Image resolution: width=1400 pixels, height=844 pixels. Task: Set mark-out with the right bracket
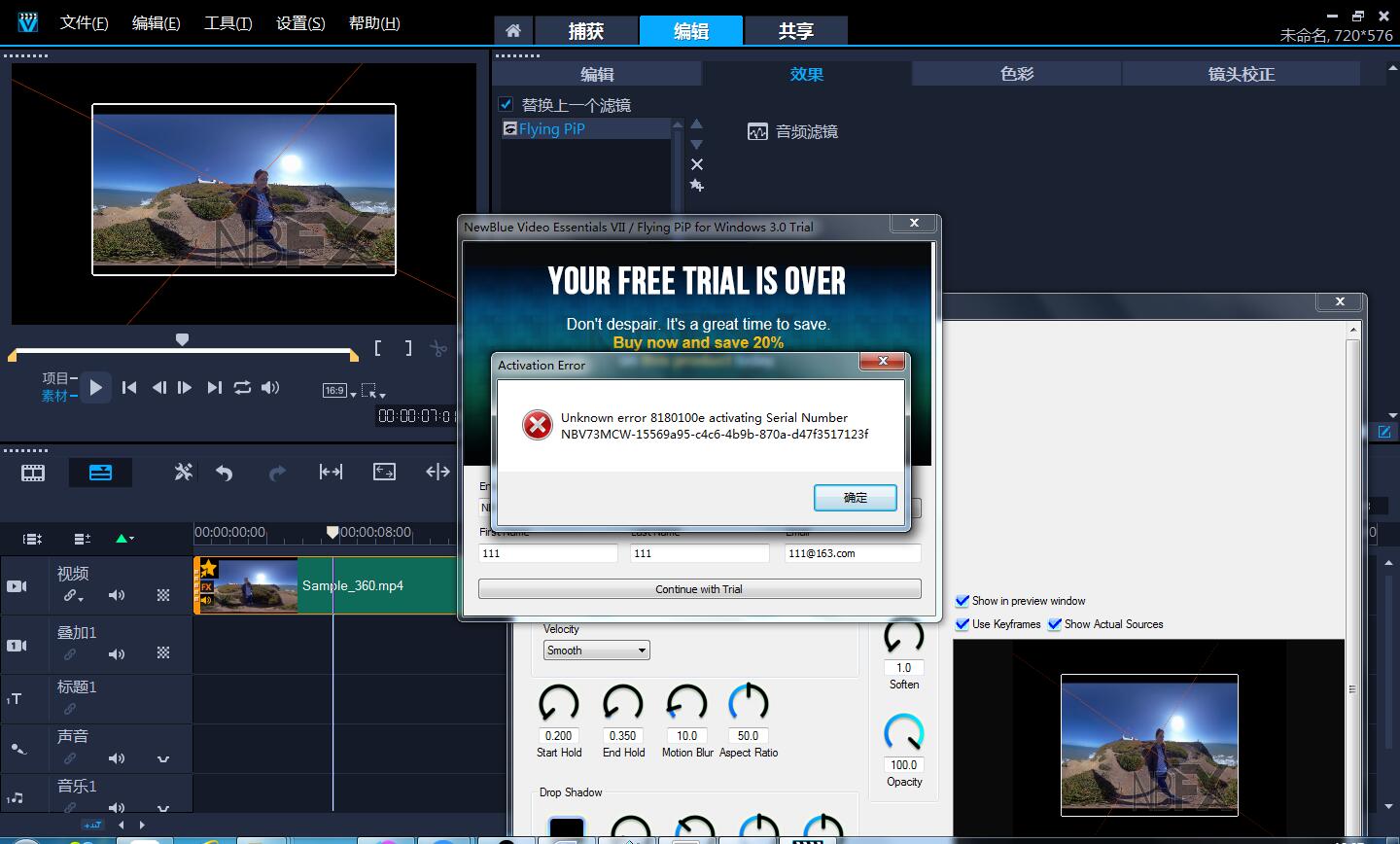pos(408,347)
